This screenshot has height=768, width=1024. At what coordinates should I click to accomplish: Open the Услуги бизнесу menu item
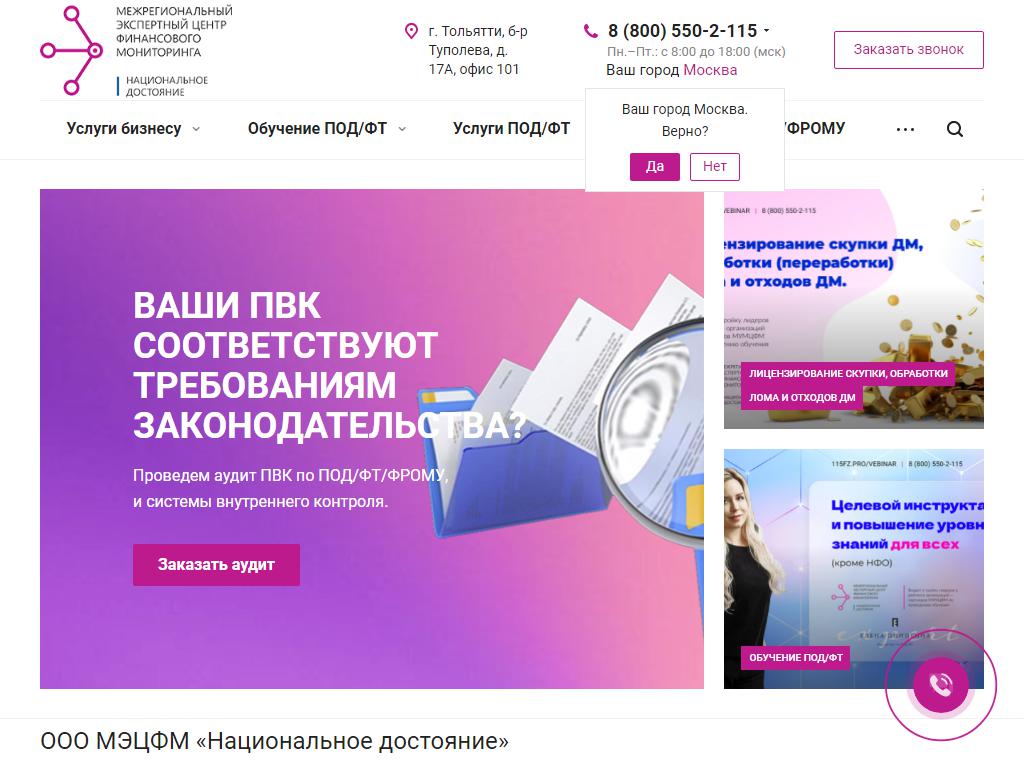click(x=124, y=129)
